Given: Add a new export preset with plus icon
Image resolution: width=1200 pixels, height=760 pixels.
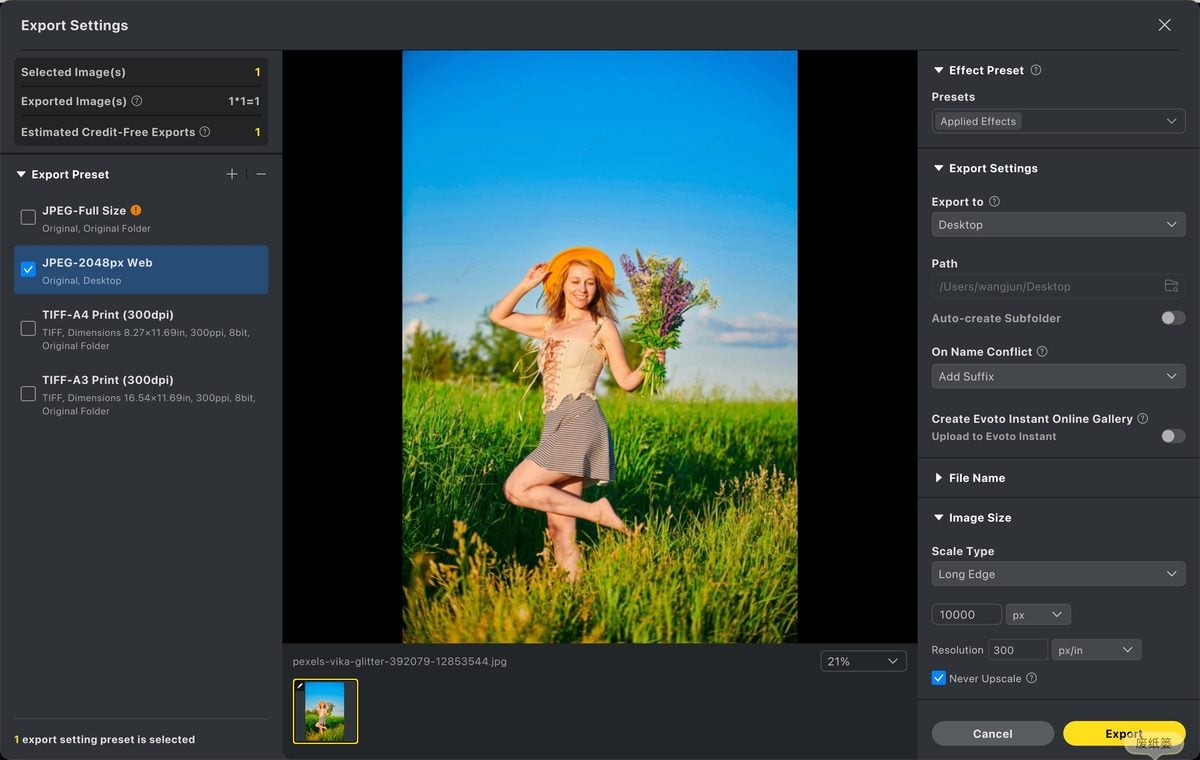Looking at the screenshot, I should pos(232,174).
